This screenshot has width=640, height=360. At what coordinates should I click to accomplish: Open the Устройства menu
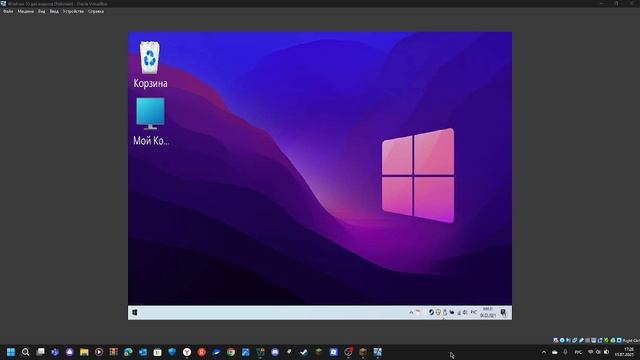point(73,11)
